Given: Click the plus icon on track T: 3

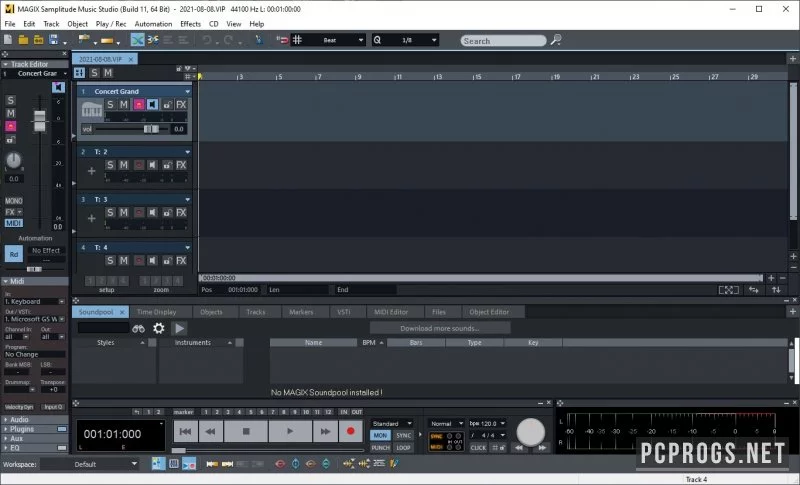Looking at the screenshot, I should [x=91, y=218].
